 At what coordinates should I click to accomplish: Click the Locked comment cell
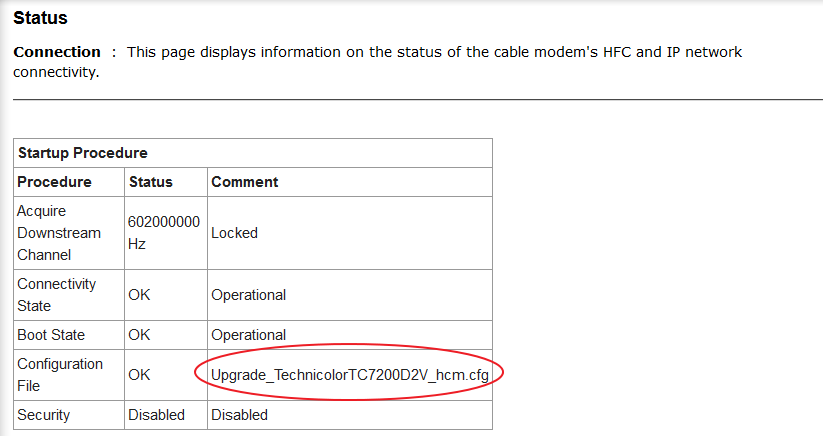(234, 233)
